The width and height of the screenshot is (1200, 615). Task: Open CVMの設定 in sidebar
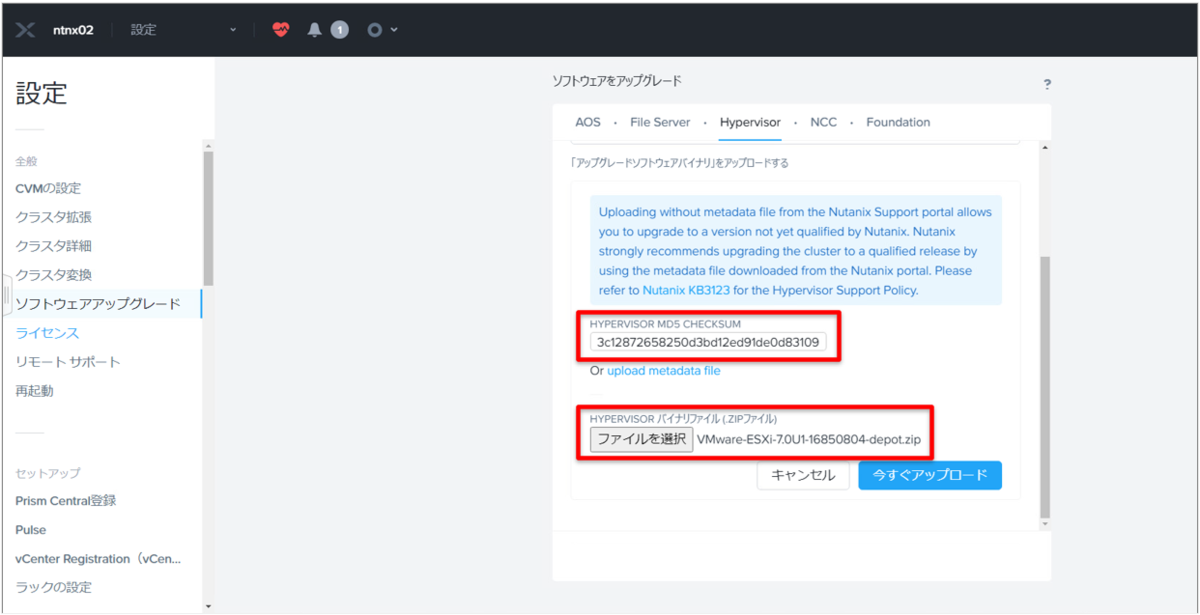point(48,188)
